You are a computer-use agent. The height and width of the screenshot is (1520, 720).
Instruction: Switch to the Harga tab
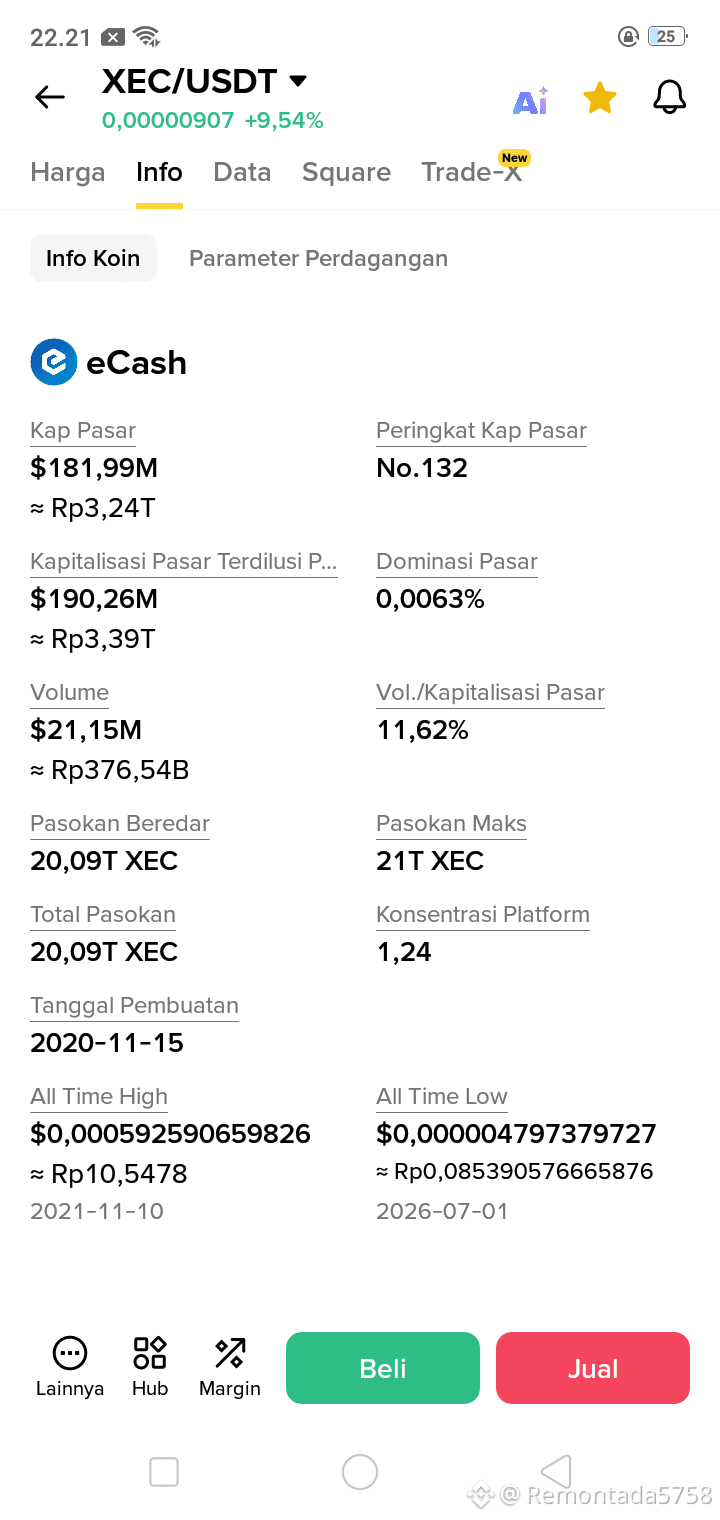[68, 172]
